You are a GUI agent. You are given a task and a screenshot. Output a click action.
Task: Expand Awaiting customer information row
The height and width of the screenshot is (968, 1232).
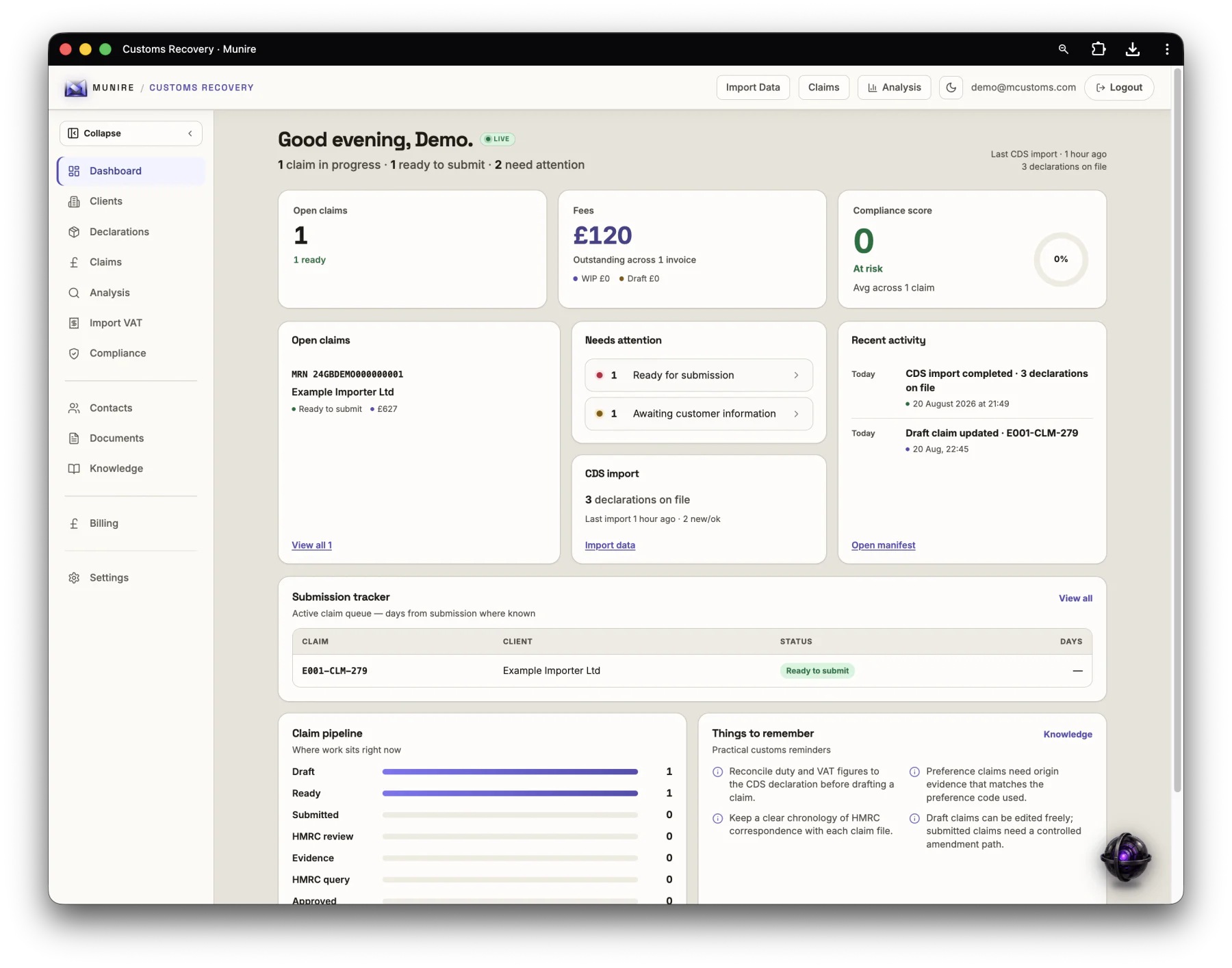699,414
